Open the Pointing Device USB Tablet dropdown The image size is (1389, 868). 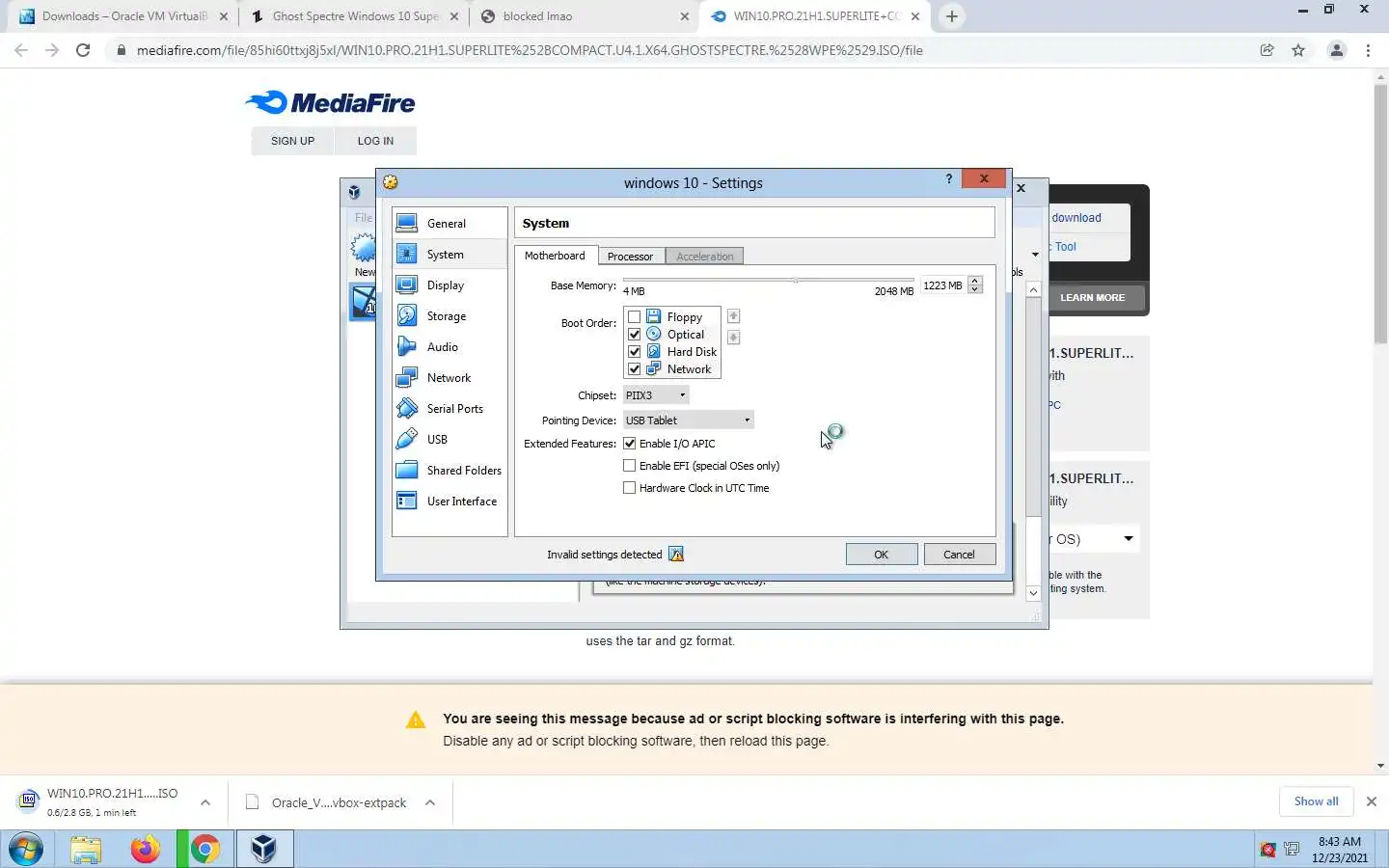point(688,420)
